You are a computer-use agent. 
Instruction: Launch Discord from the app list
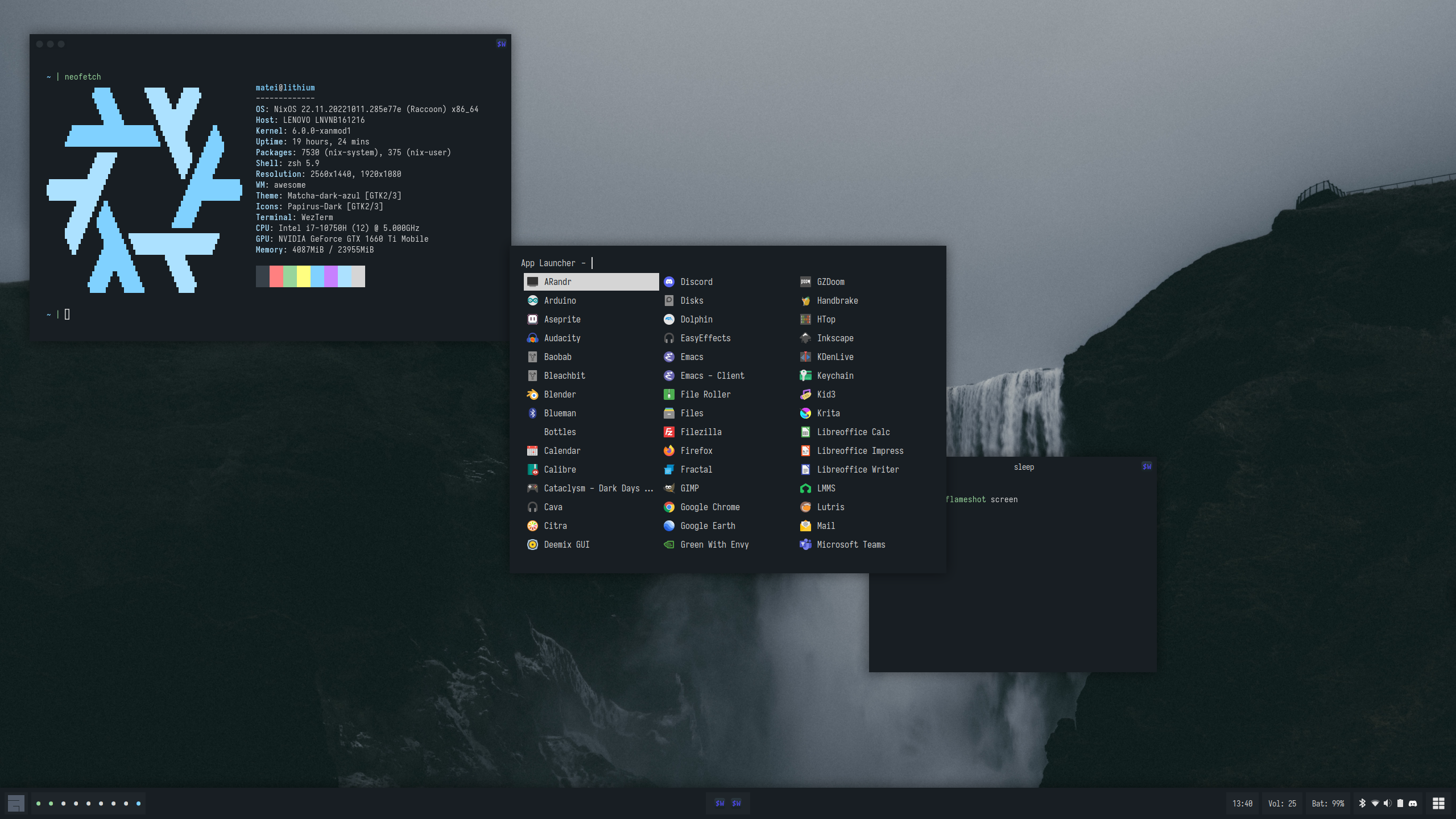coord(696,282)
